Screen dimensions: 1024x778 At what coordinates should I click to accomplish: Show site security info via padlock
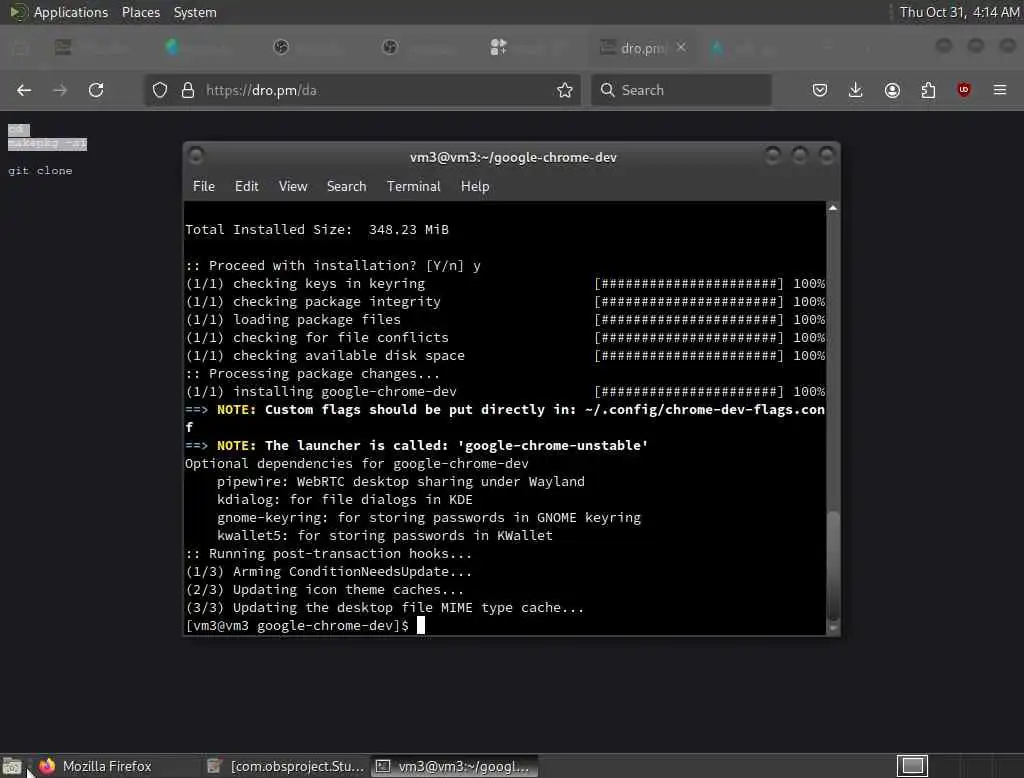[x=188, y=90]
